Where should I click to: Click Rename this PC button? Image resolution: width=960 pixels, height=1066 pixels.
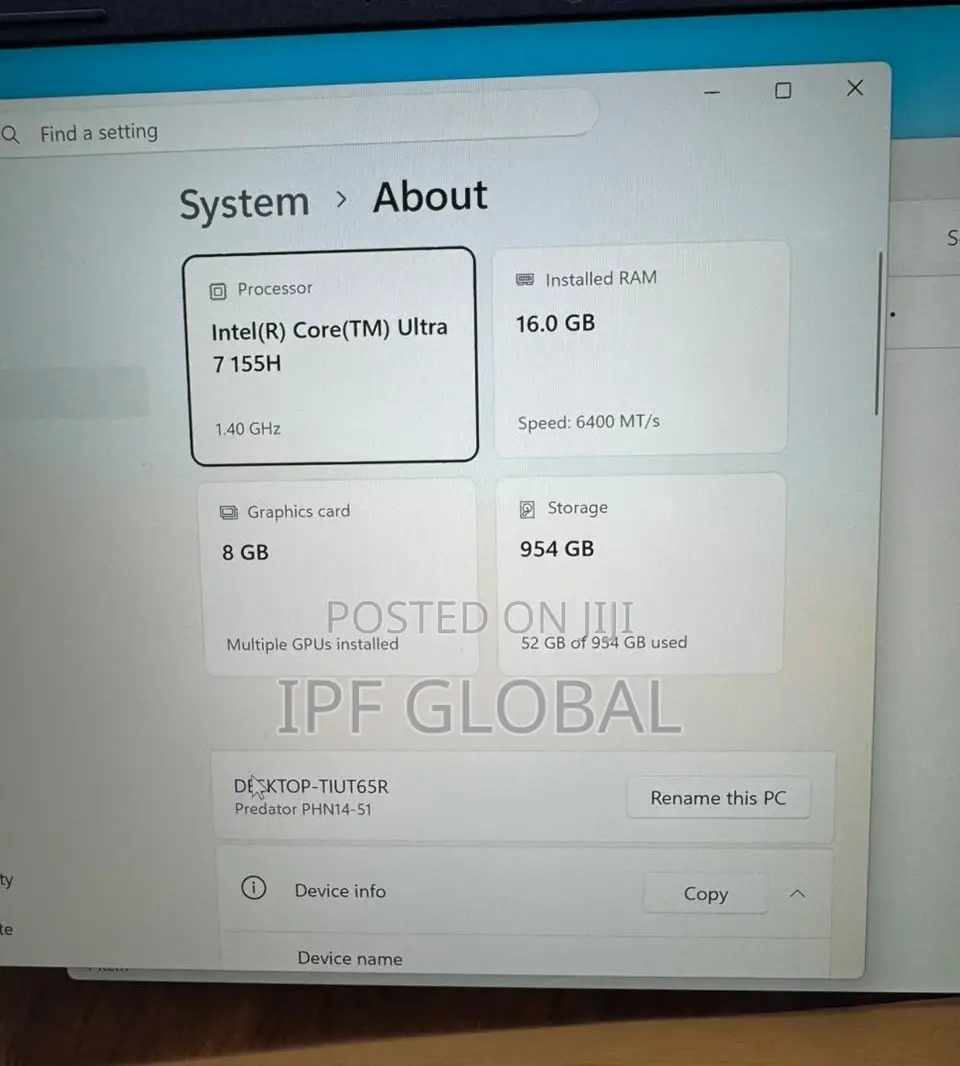pos(718,797)
